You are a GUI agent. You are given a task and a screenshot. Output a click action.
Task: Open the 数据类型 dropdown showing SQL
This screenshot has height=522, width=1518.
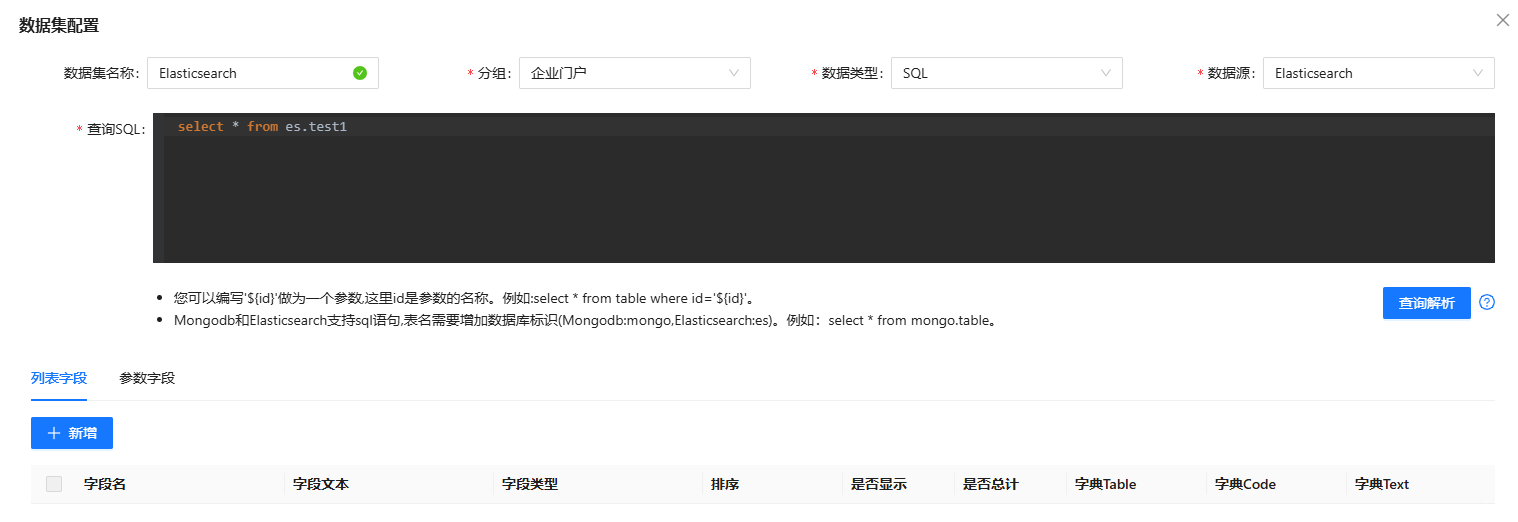1006,73
